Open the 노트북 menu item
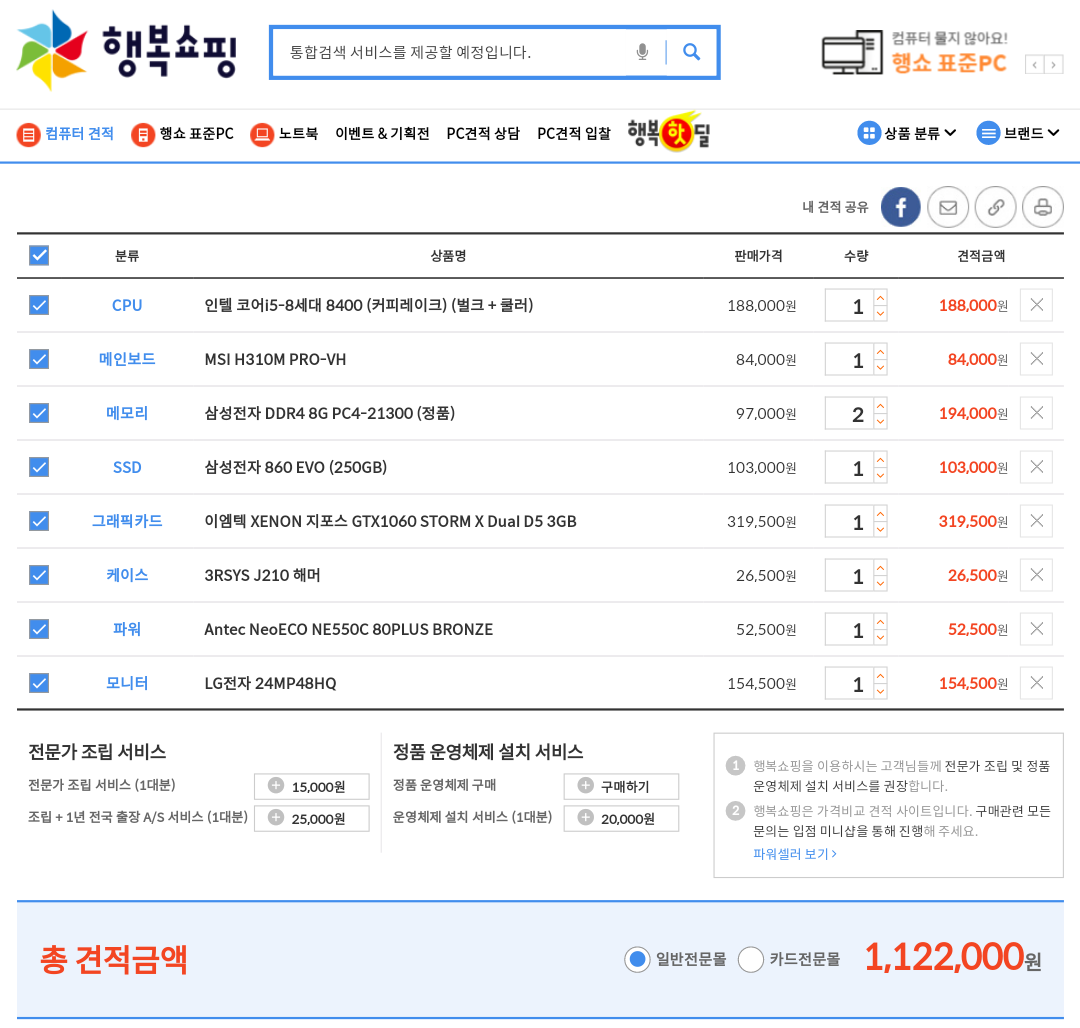Viewport: 1080px width, 1028px height. [284, 134]
